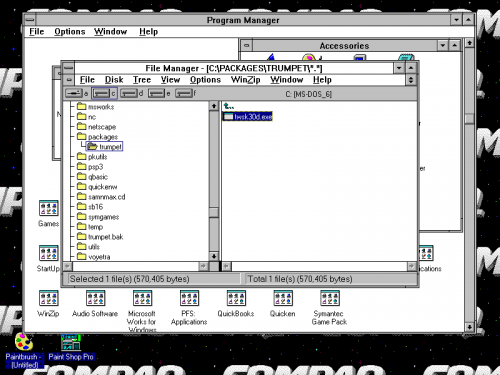Open the msworks folder
This screenshot has width=500, height=375.
click(96, 107)
